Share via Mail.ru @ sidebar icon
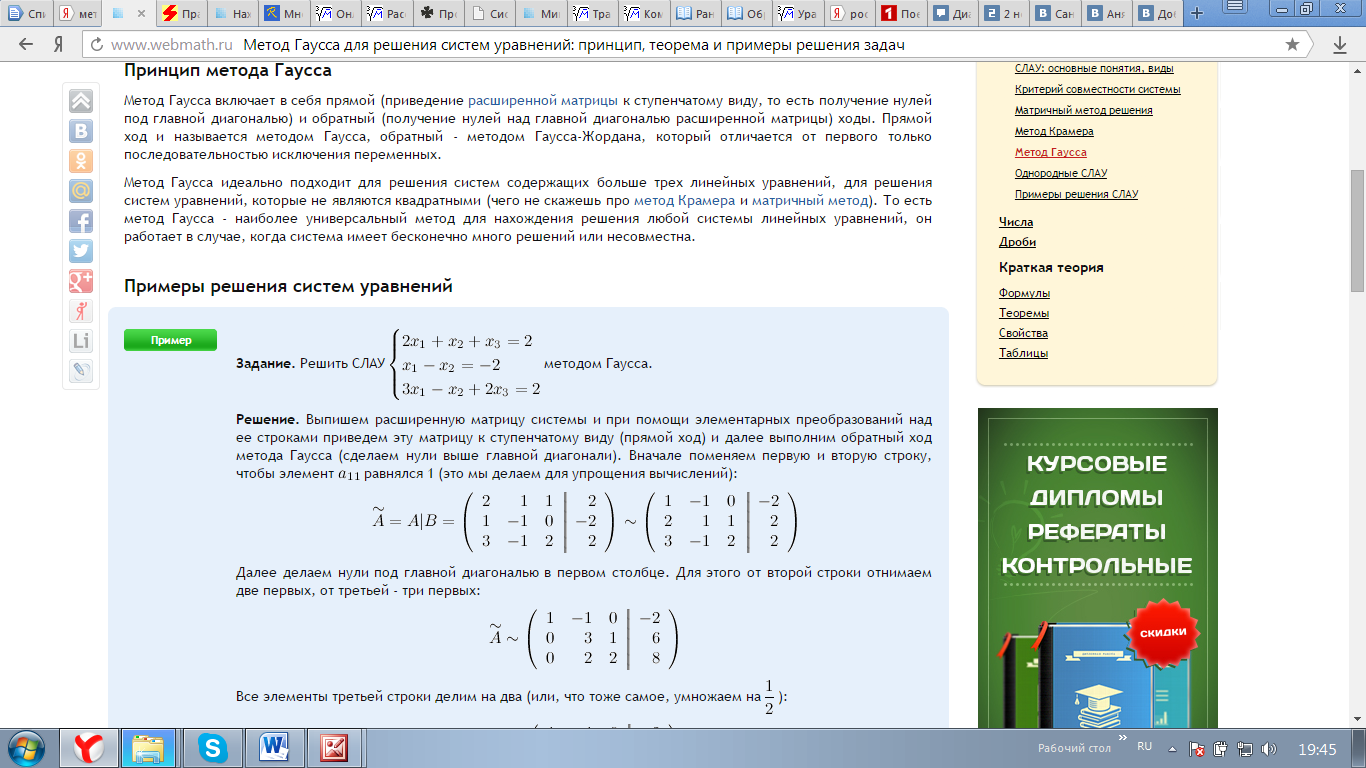 tap(81, 191)
